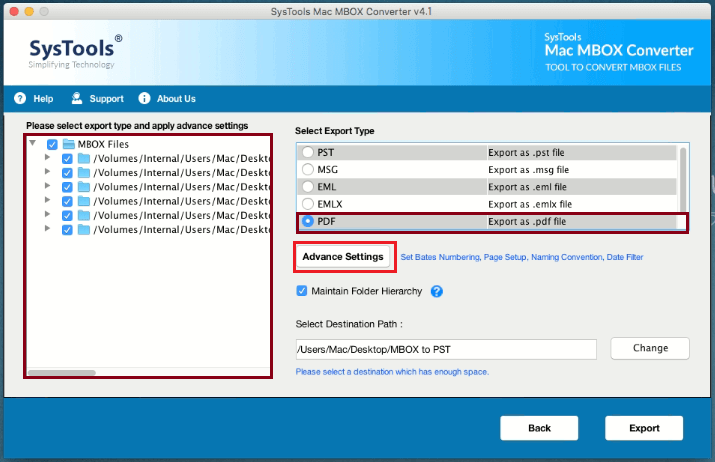Click the tree panel horizontal scrollbar
The height and width of the screenshot is (462, 715).
pyautogui.click(x=62, y=373)
